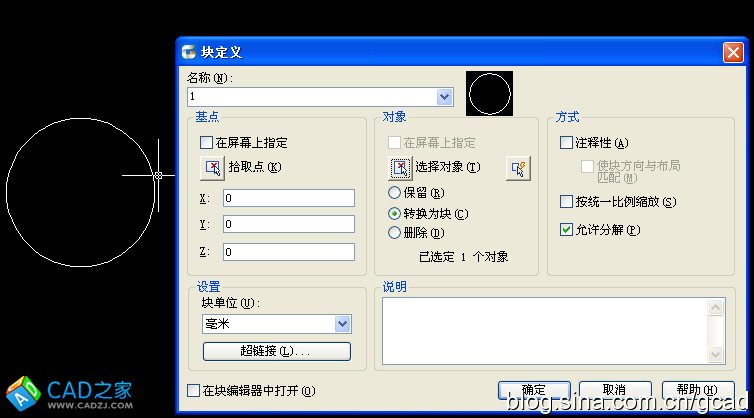Expand the 名称 block name dropdown
Screen dimensions: 754x418
point(445,97)
